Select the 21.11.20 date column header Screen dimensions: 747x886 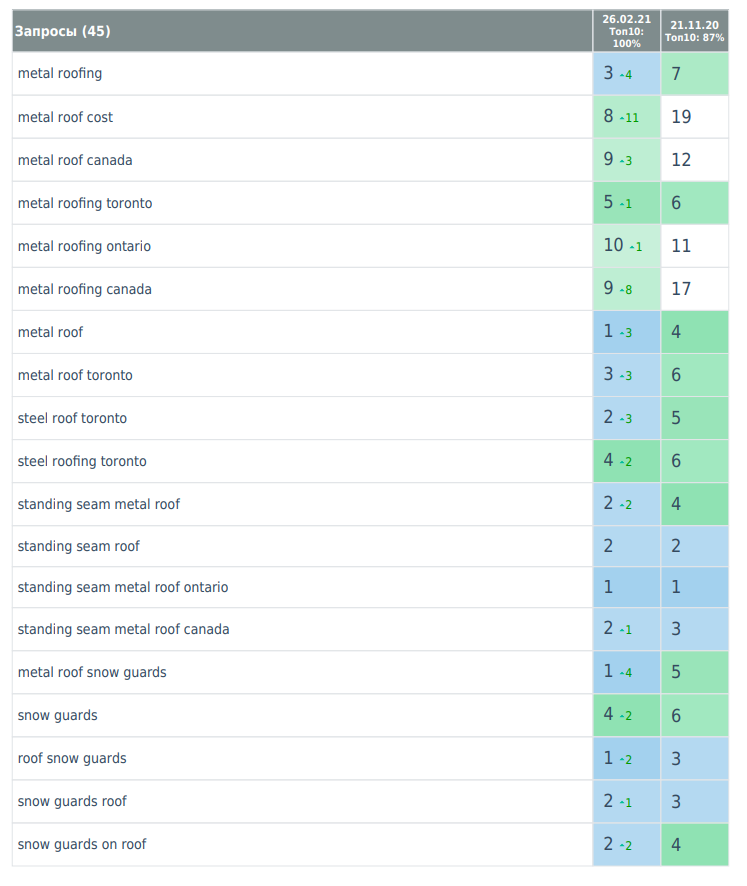click(695, 31)
